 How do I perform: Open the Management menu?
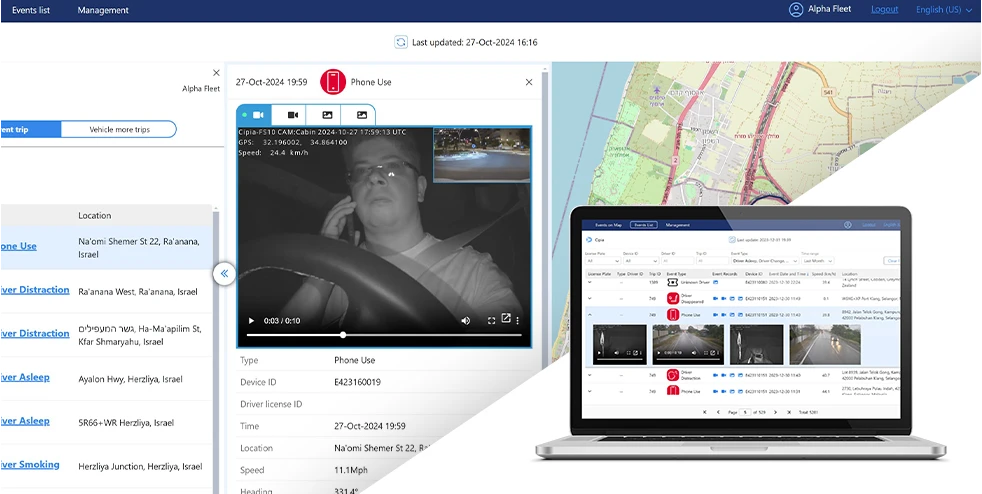pos(103,10)
